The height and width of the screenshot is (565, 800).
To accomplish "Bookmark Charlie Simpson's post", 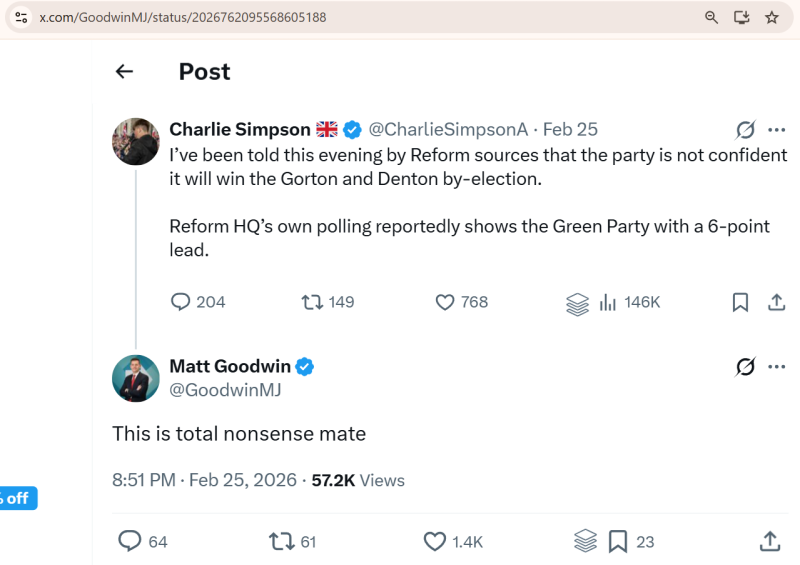I will pos(740,302).
